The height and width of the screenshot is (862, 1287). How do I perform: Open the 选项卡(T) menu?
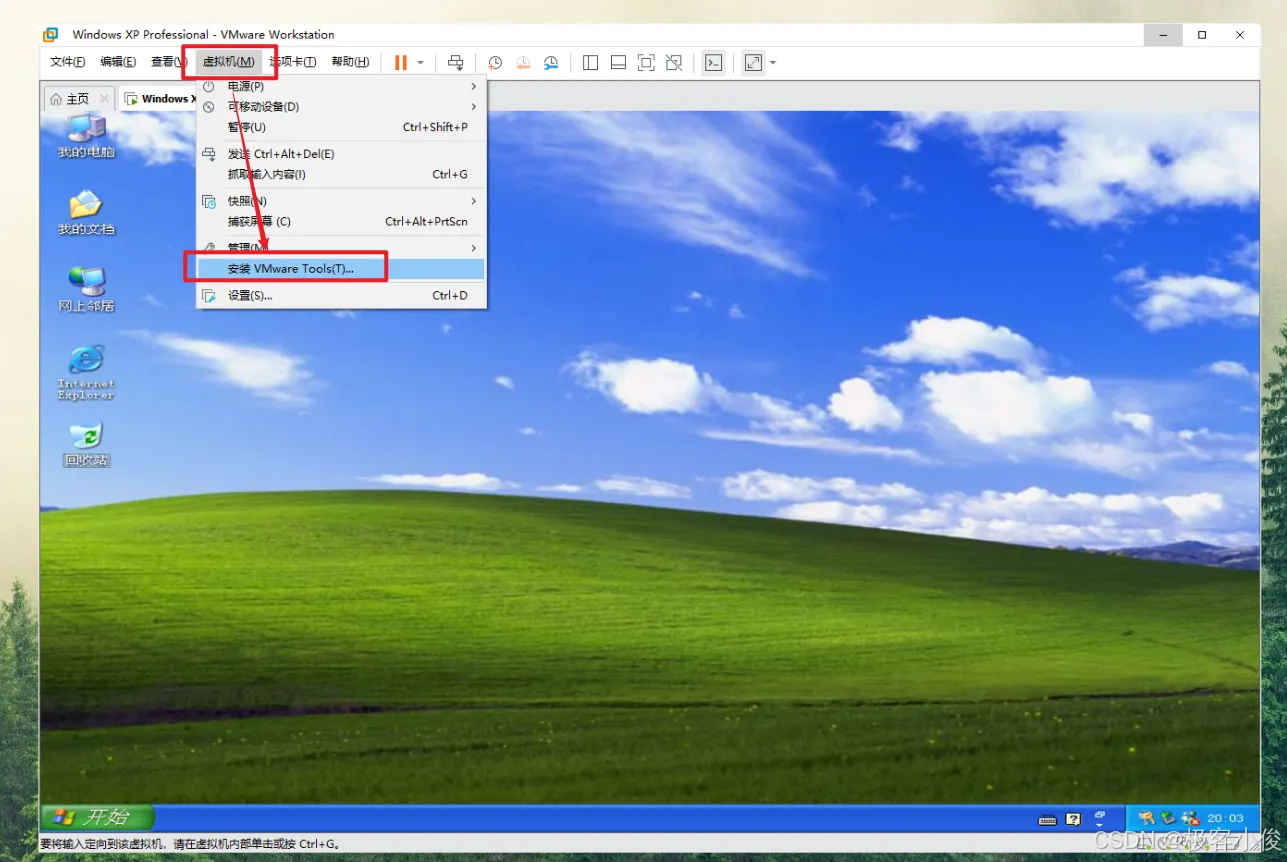pyautogui.click(x=293, y=62)
